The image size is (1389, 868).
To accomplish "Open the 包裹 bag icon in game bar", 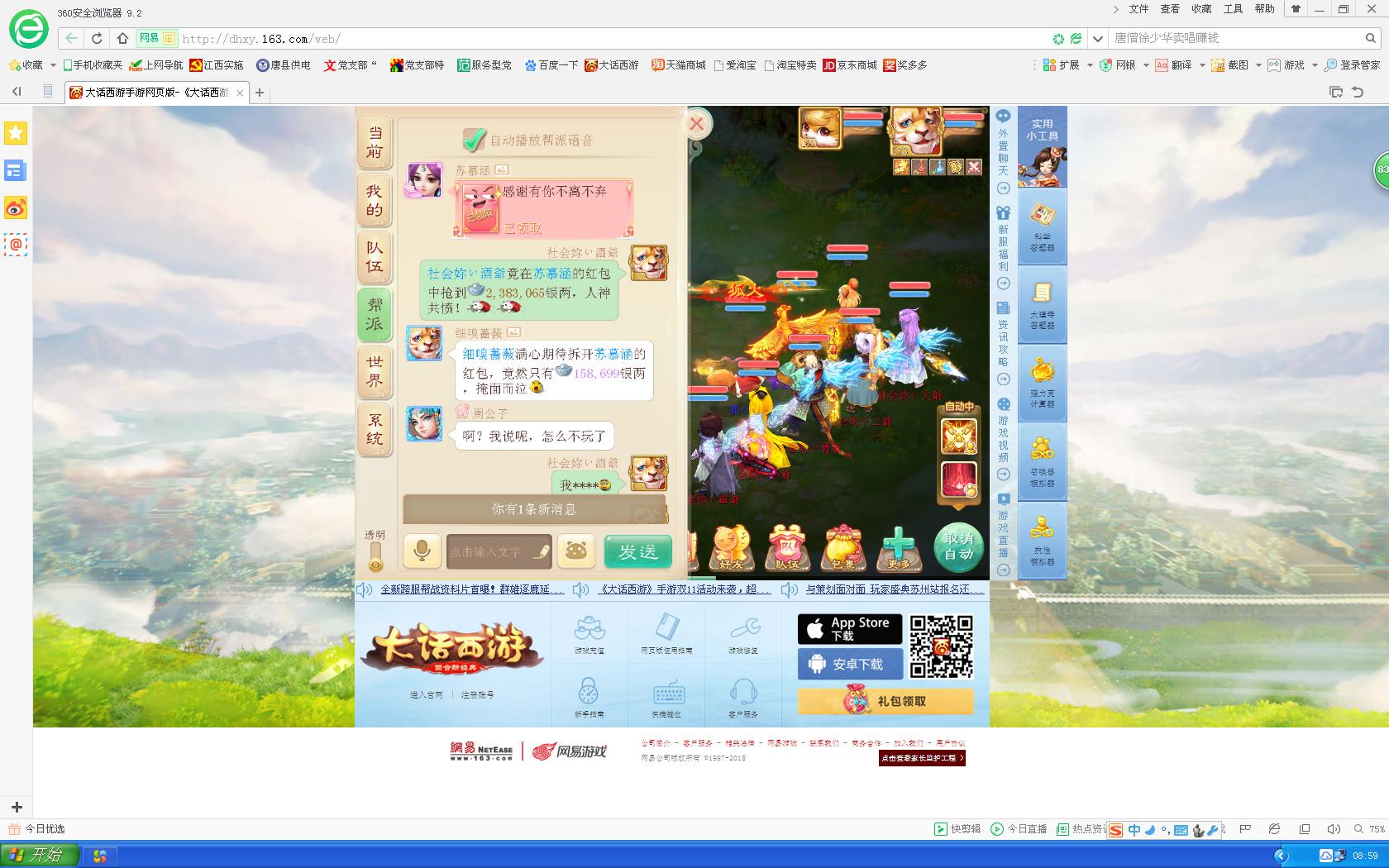I will click(842, 548).
